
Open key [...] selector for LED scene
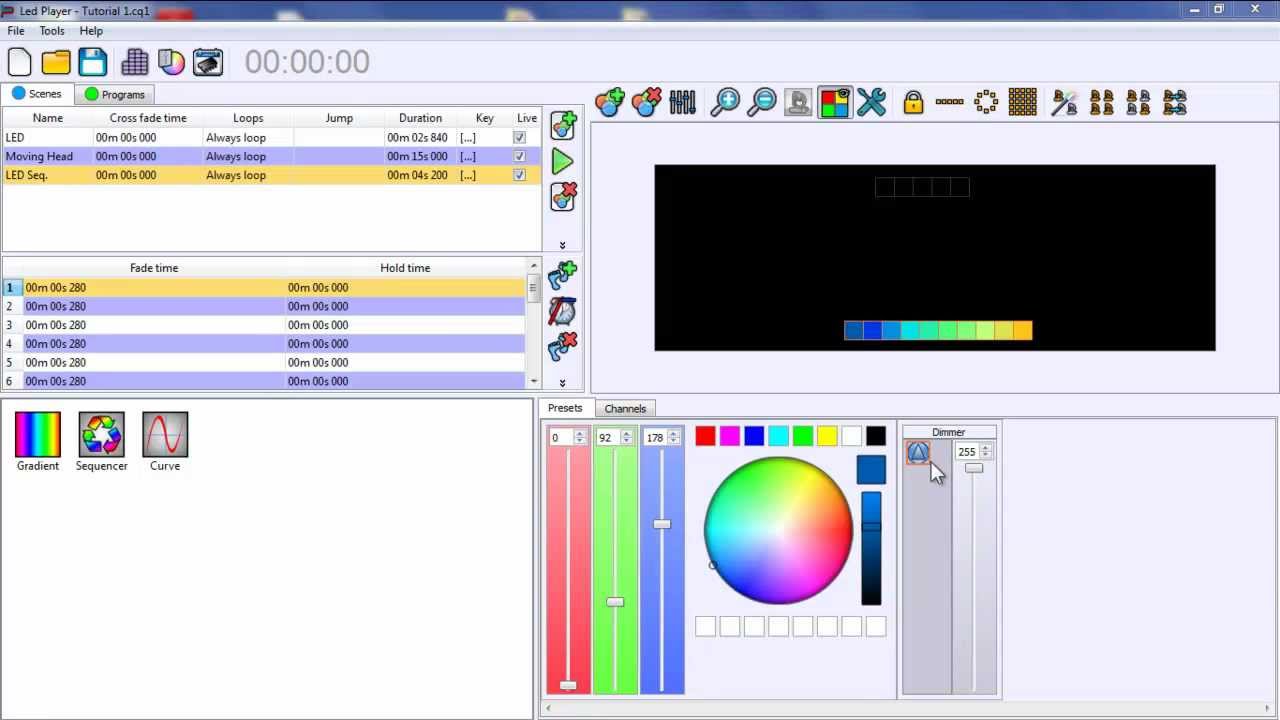click(x=468, y=138)
